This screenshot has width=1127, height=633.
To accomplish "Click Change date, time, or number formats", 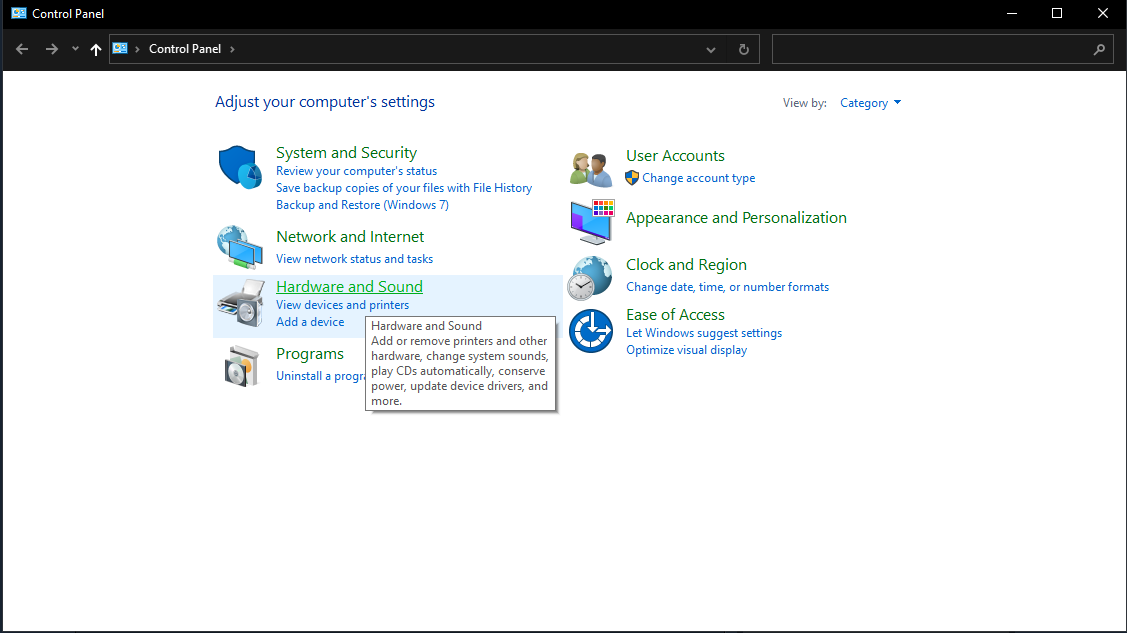I will pos(727,287).
